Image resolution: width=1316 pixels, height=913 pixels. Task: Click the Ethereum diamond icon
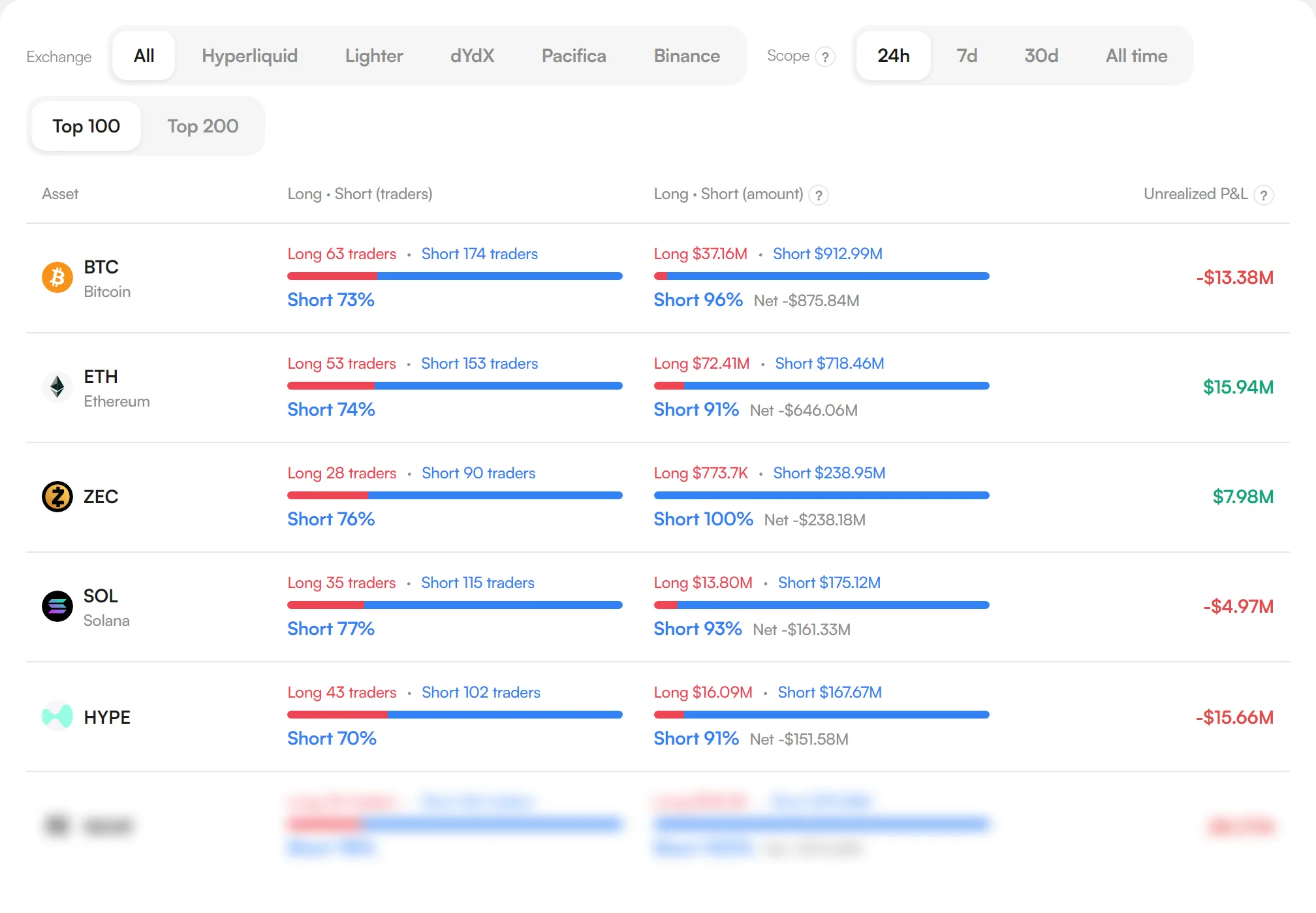tap(57, 387)
